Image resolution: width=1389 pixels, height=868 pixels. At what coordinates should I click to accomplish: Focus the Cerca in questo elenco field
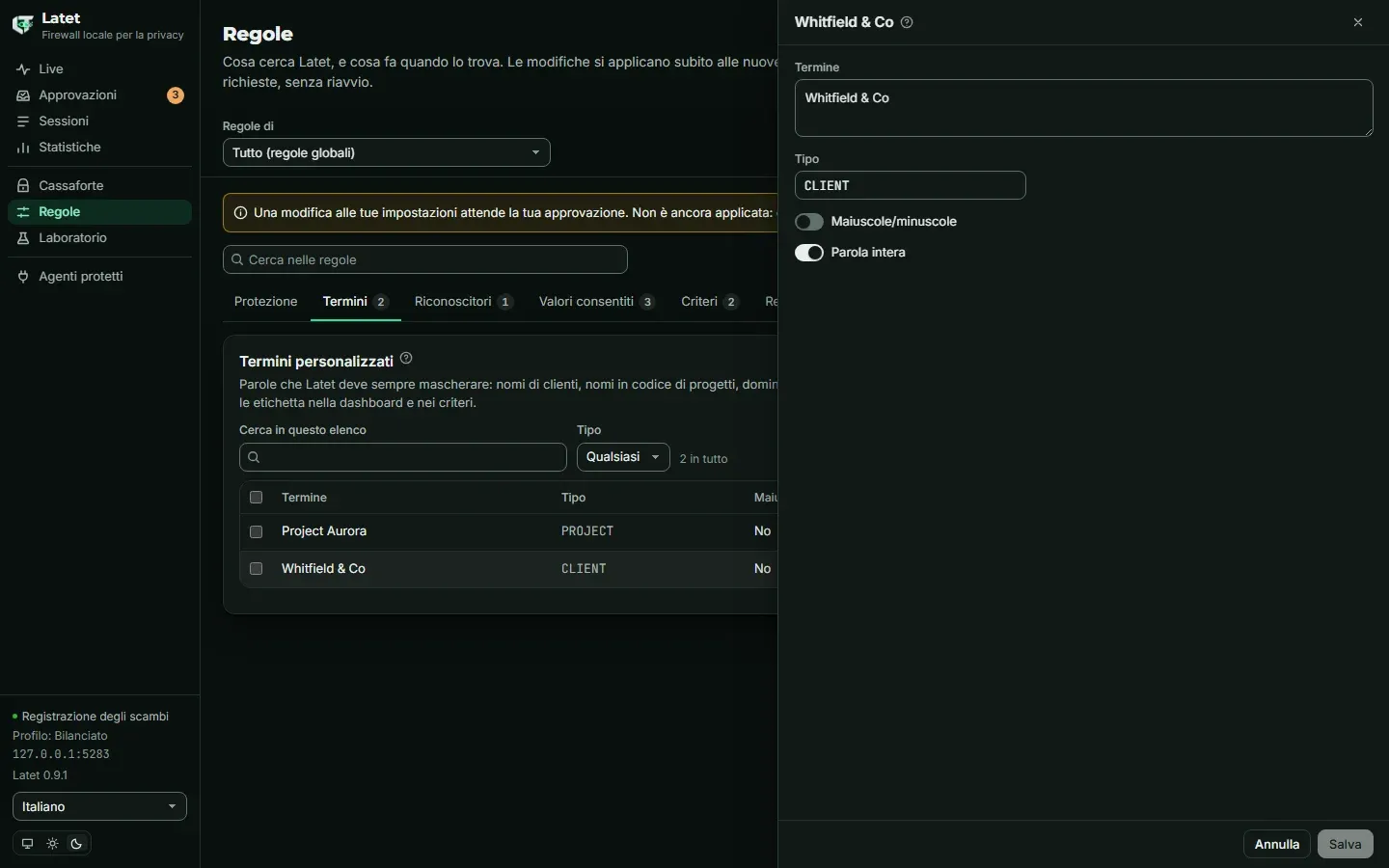pyautogui.click(x=403, y=457)
